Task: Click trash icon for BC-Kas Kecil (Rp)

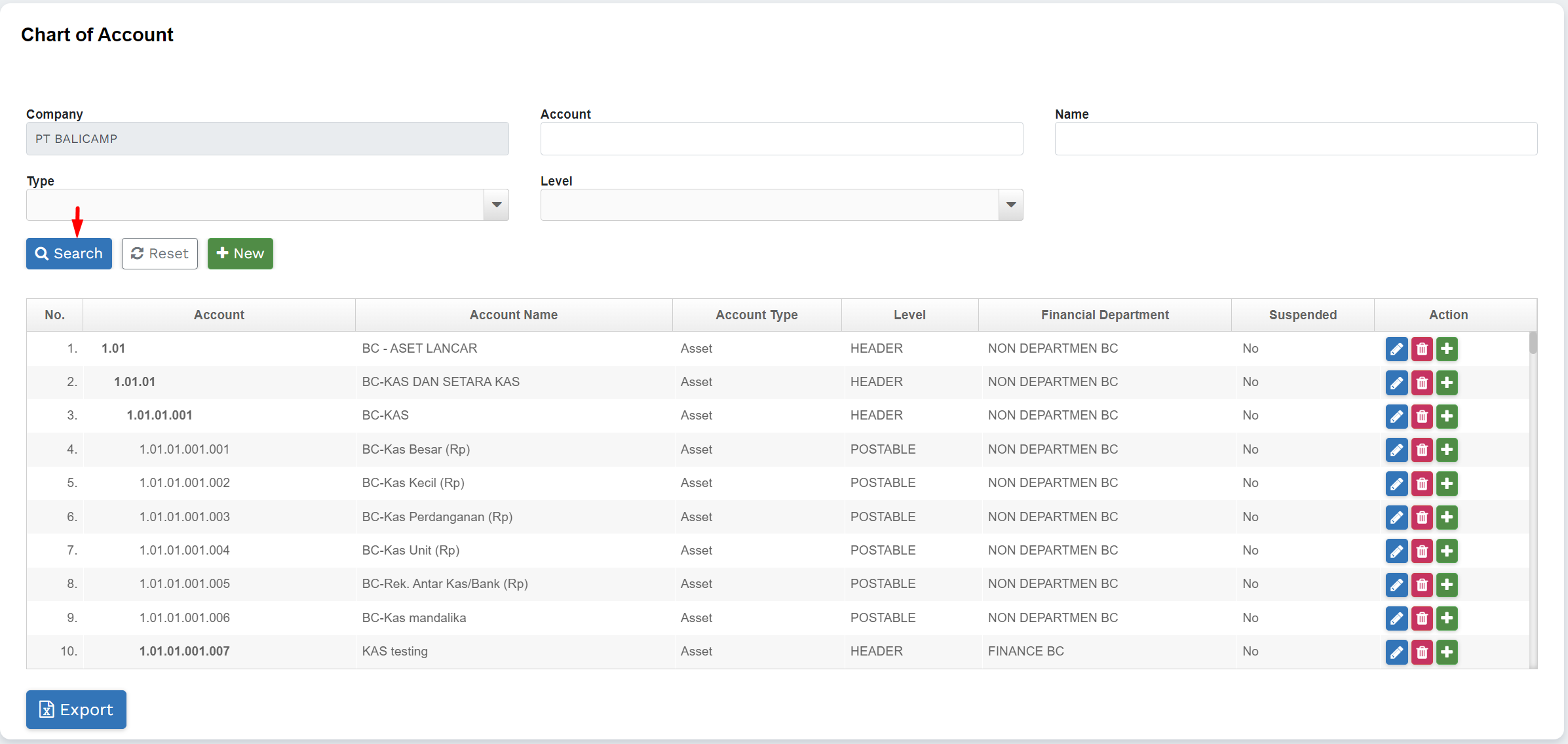Action: (x=1421, y=484)
